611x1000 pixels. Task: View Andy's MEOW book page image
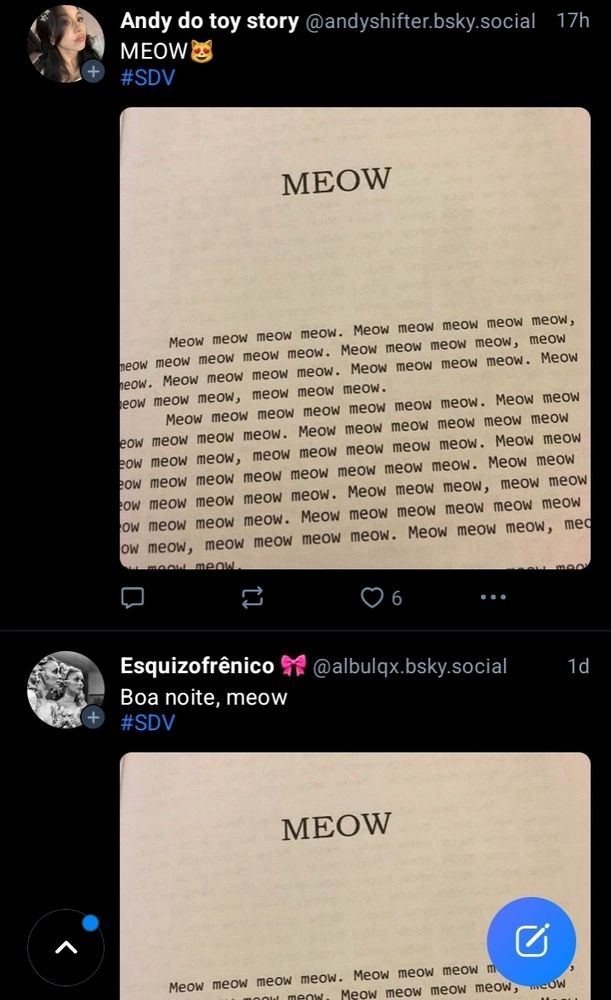(355, 338)
